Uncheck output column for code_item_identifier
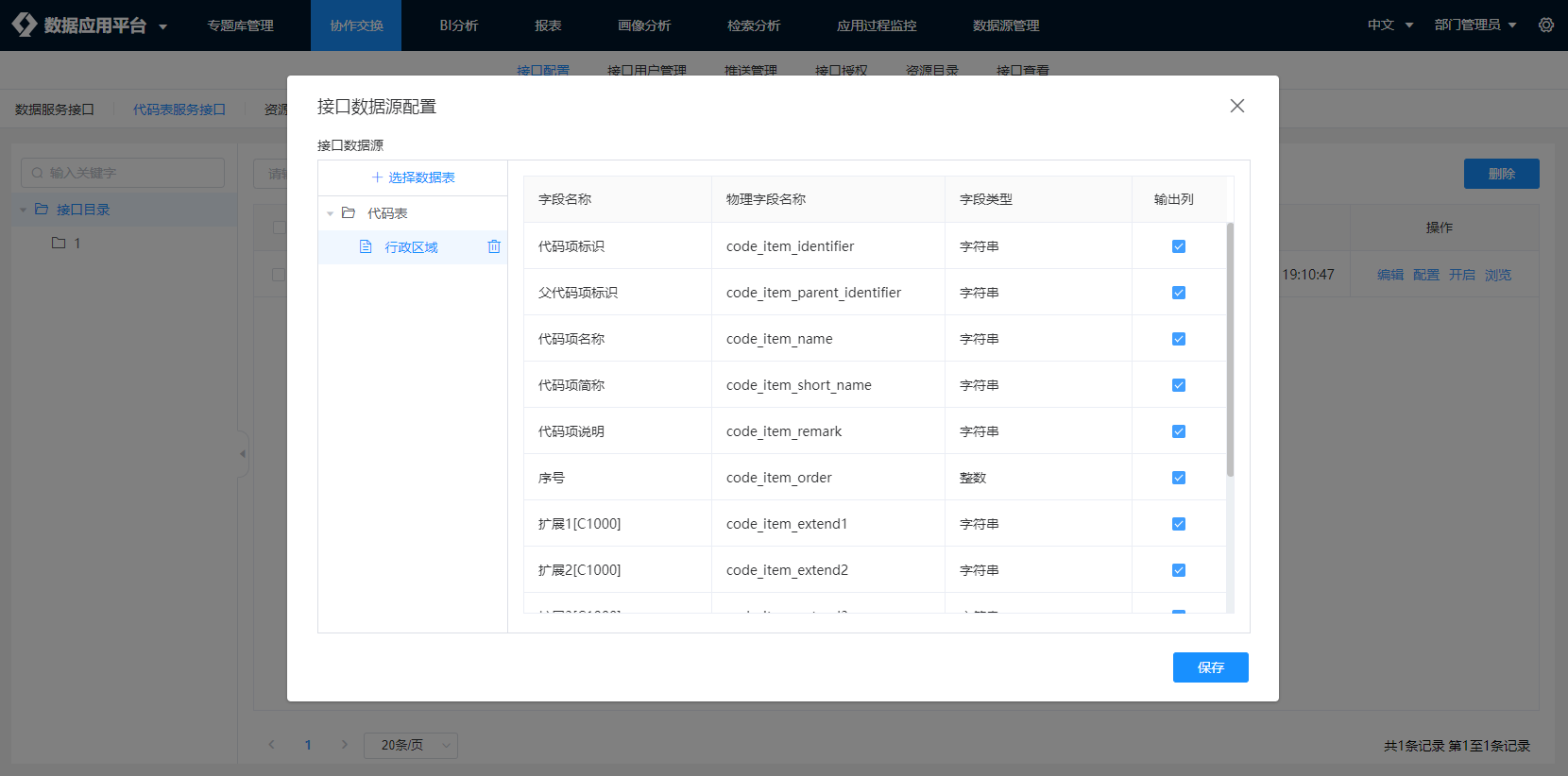The height and width of the screenshot is (776, 1568). tap(1178, 246)
